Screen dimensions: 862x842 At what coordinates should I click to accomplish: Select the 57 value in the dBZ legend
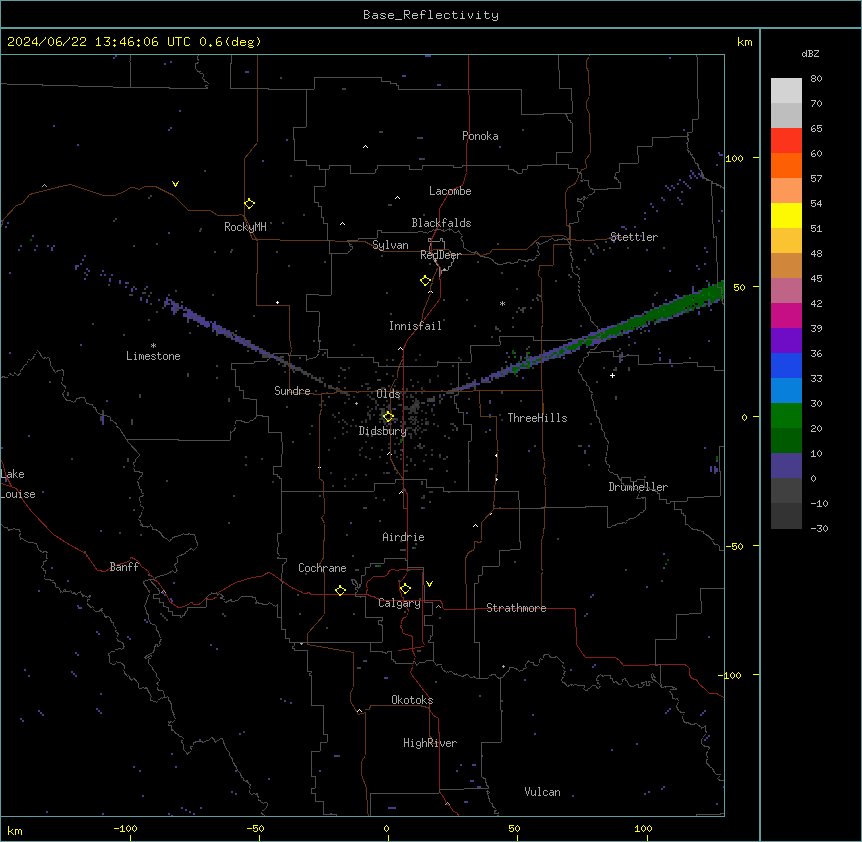[x=816, y=179]
